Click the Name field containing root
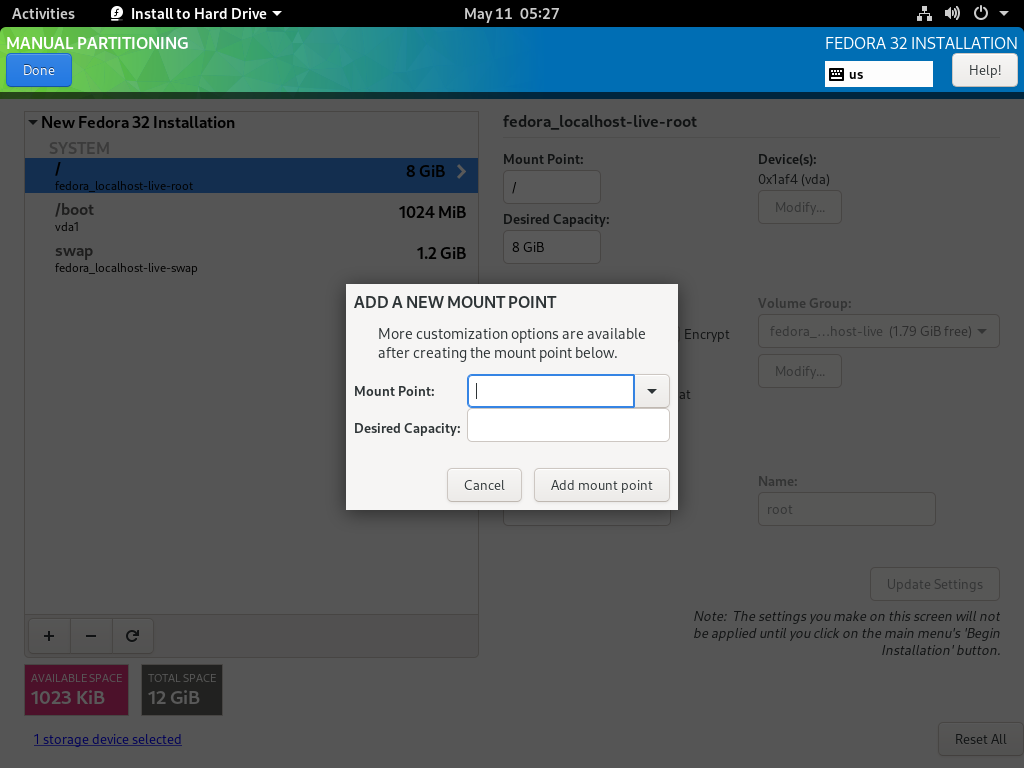Viewport: 1024px width, 768px height. pyautogui.click(x=846, y=509)
